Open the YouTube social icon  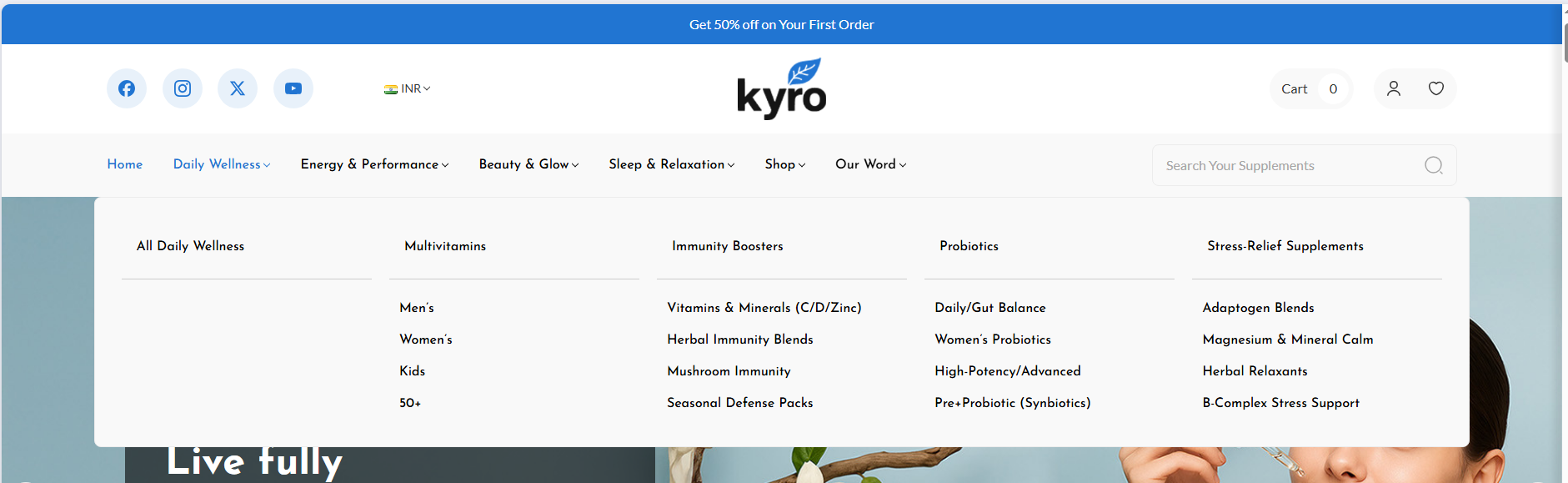pyautogui.click(x=293, y=88)
